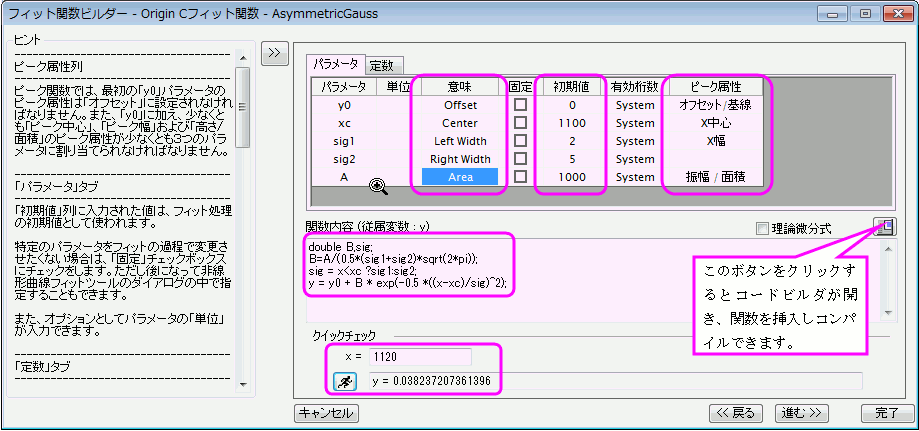The height and width of the screenshot is (431, 919).
Task: Open peak attribute オフセット/基線 cell
Action: (x=715, y=105)
